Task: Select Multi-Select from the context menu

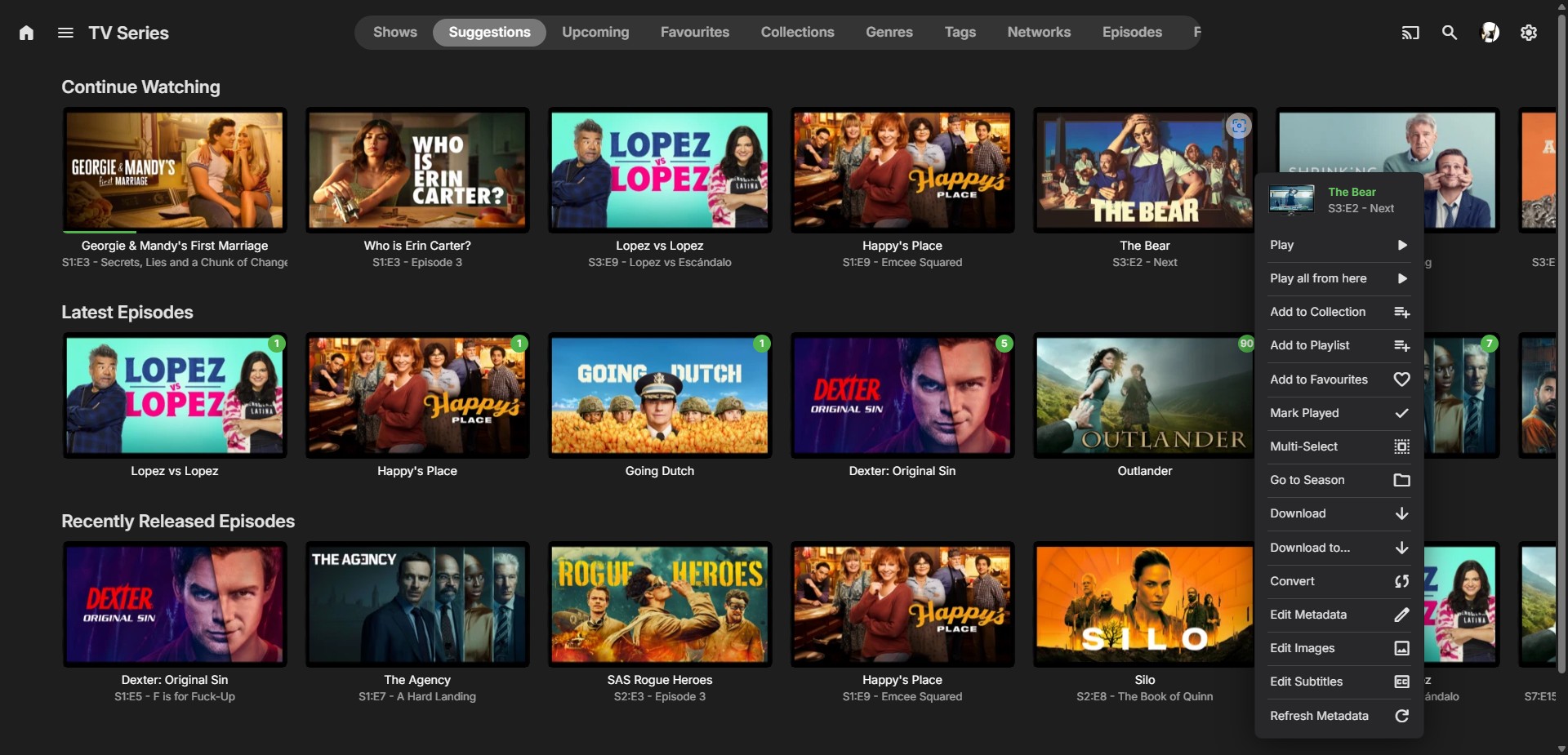Action: click(x=1339, y=446)
